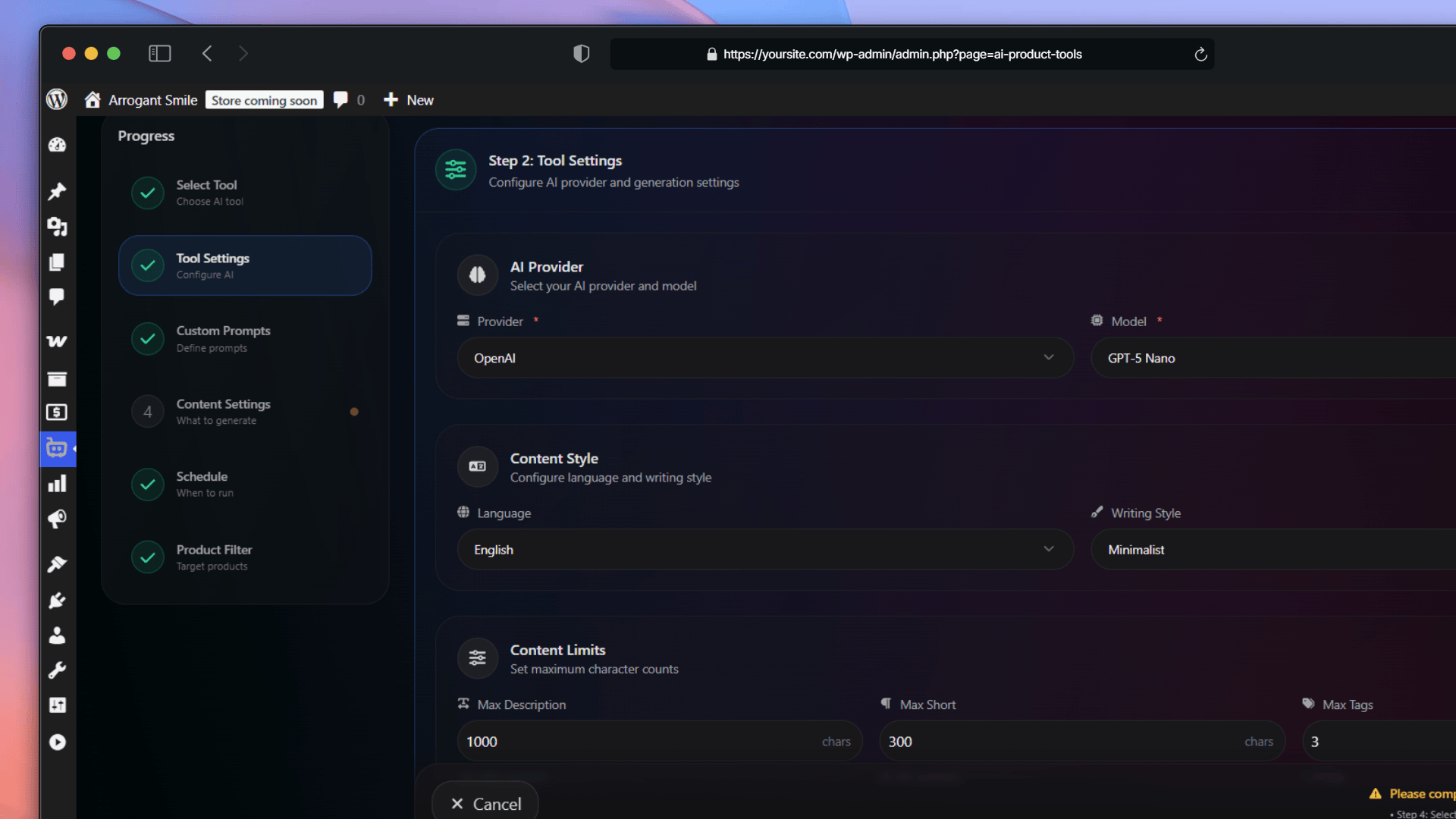Open the WooCommerce icon in sidebar

[x=57, y=341]
